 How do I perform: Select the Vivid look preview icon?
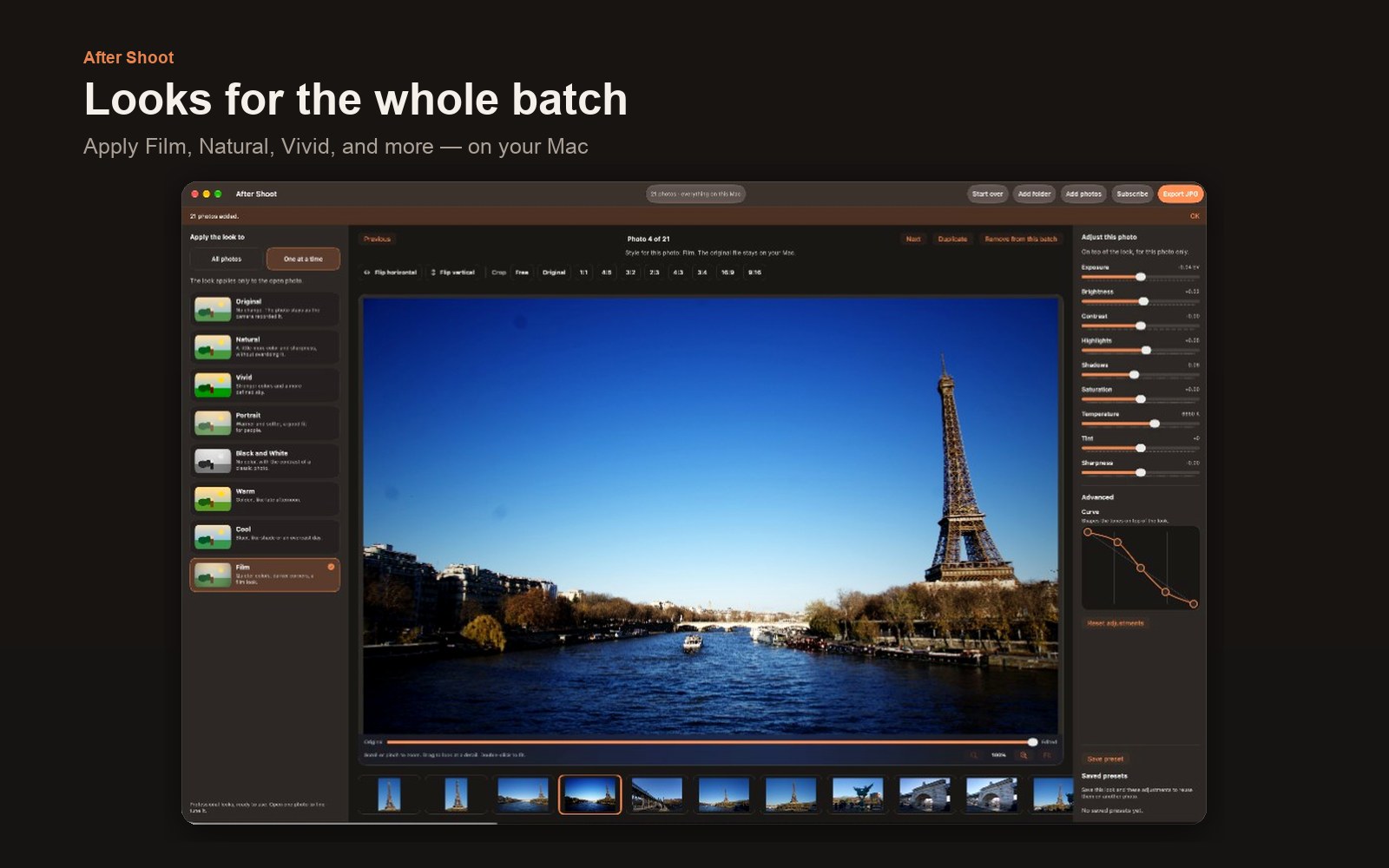coord(213,385)
